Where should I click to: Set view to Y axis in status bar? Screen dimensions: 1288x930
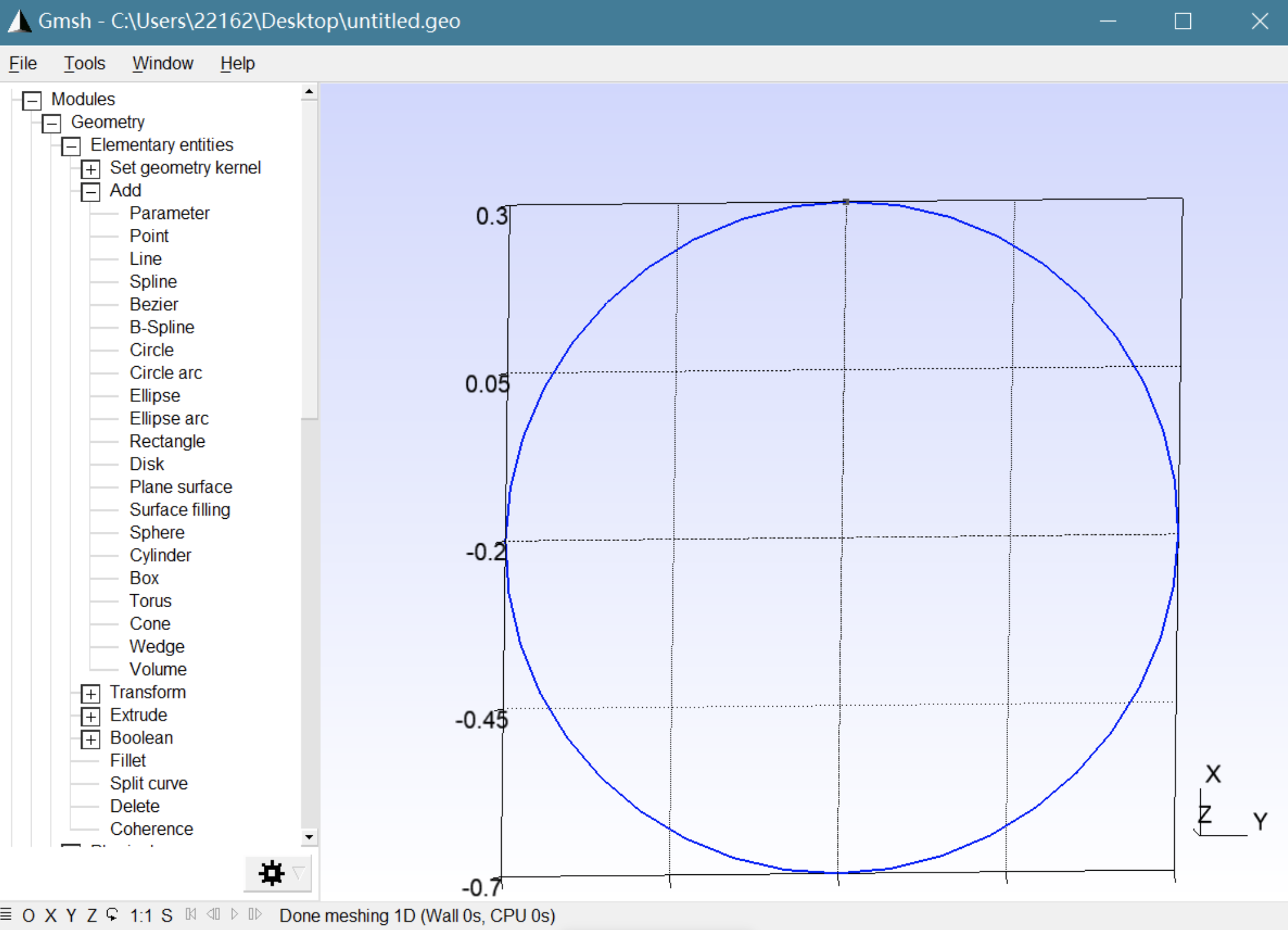point(71,916)
